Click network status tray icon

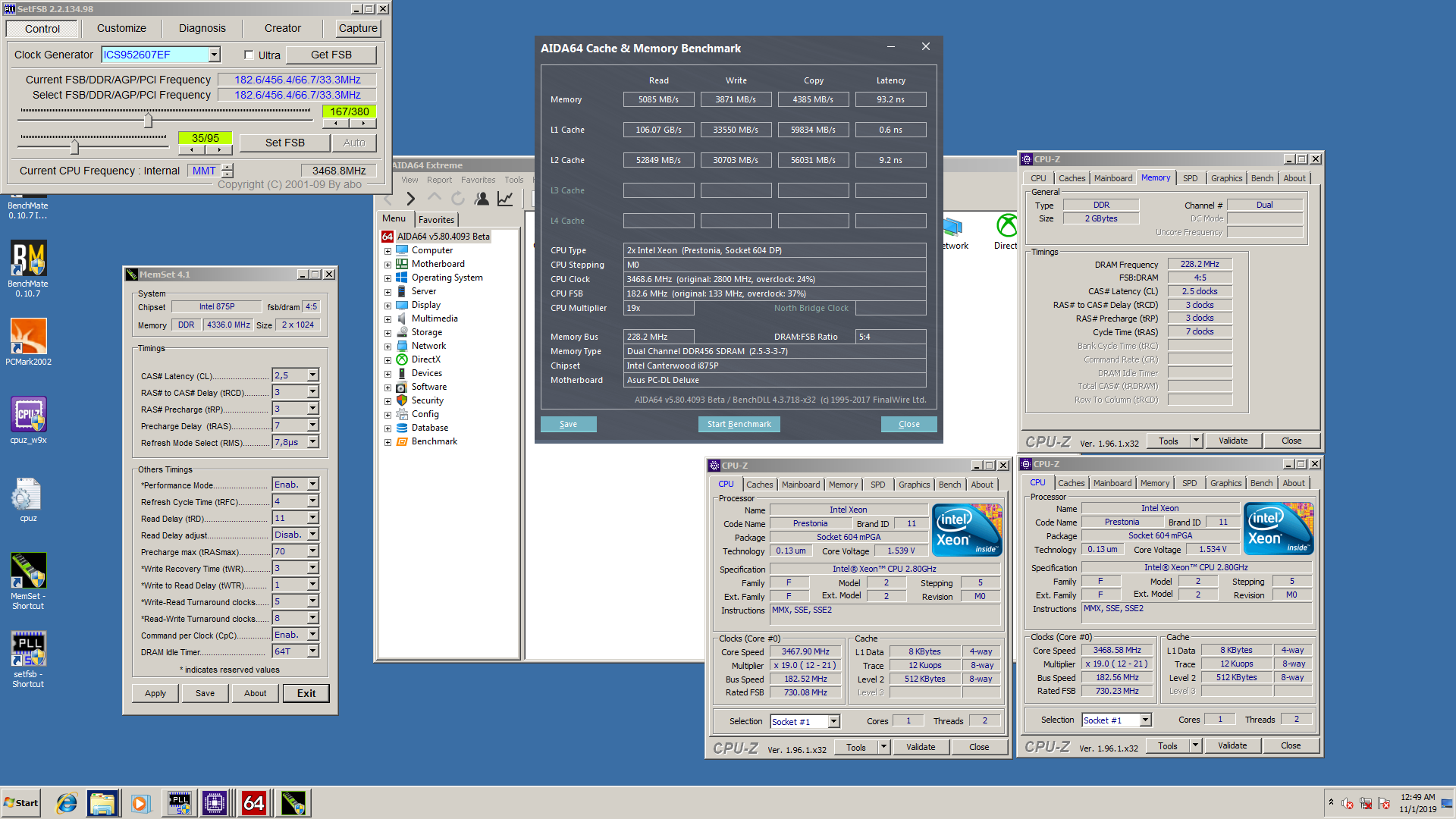point(1366,803)
